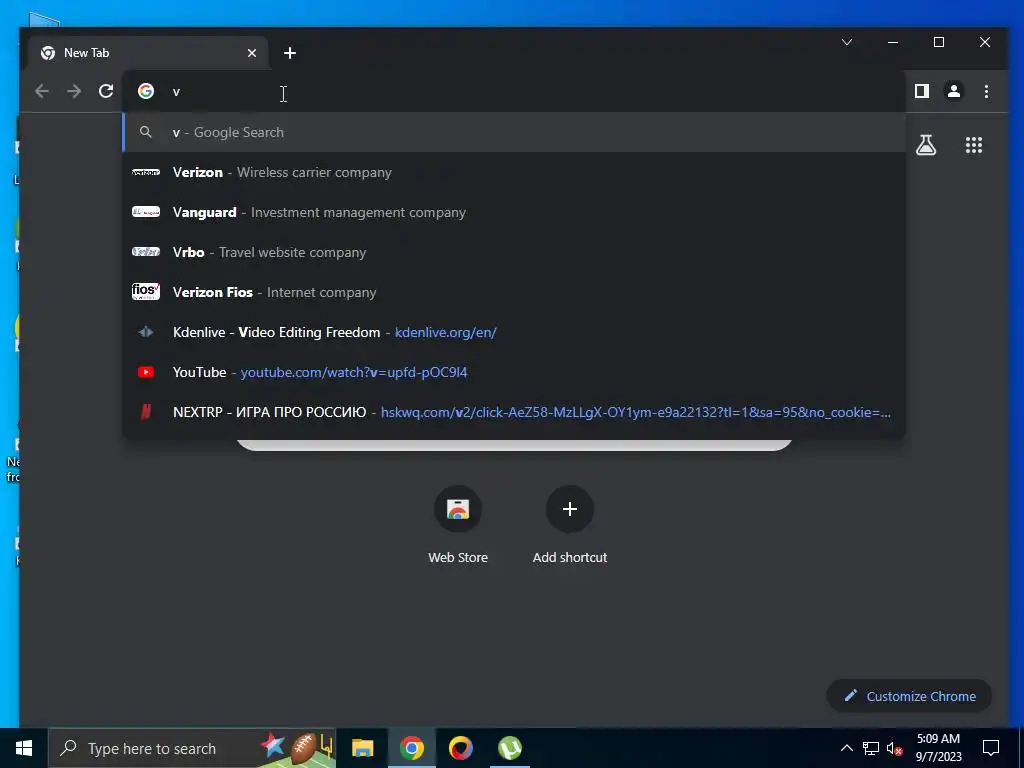Click the magnifier icon in search suggestion
Viewport: 1024px width, 768px height.
pyautogui.click(x=146, y=133)
